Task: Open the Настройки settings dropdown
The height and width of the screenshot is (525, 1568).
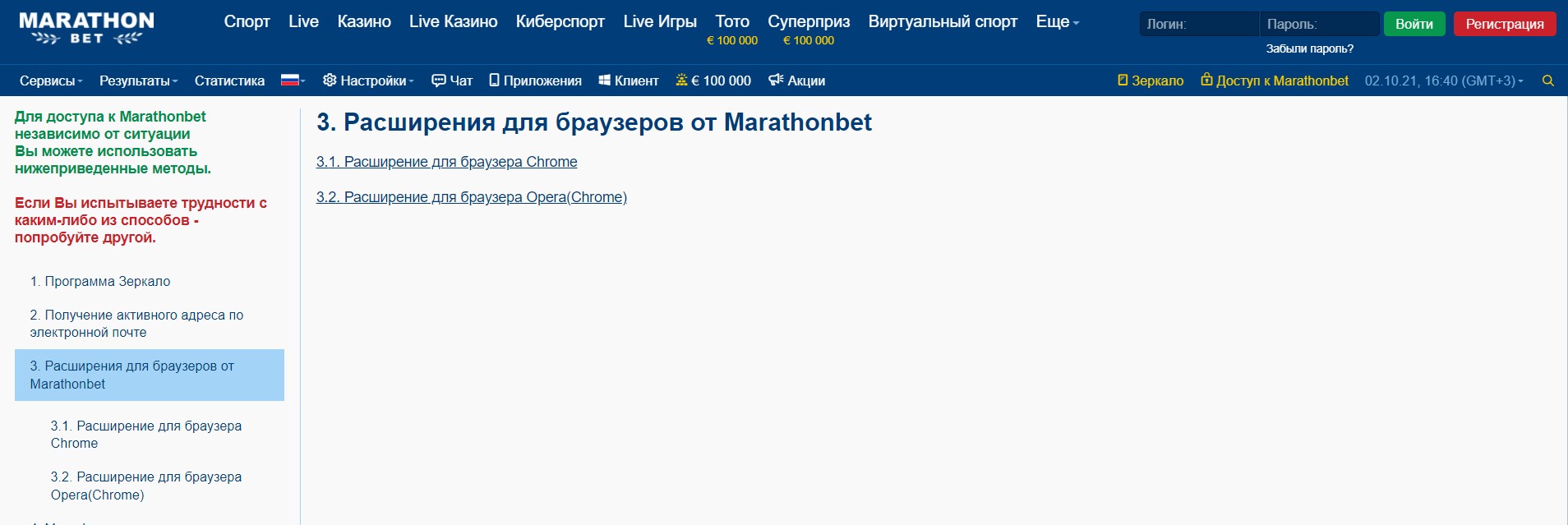Action: point(368,81)
